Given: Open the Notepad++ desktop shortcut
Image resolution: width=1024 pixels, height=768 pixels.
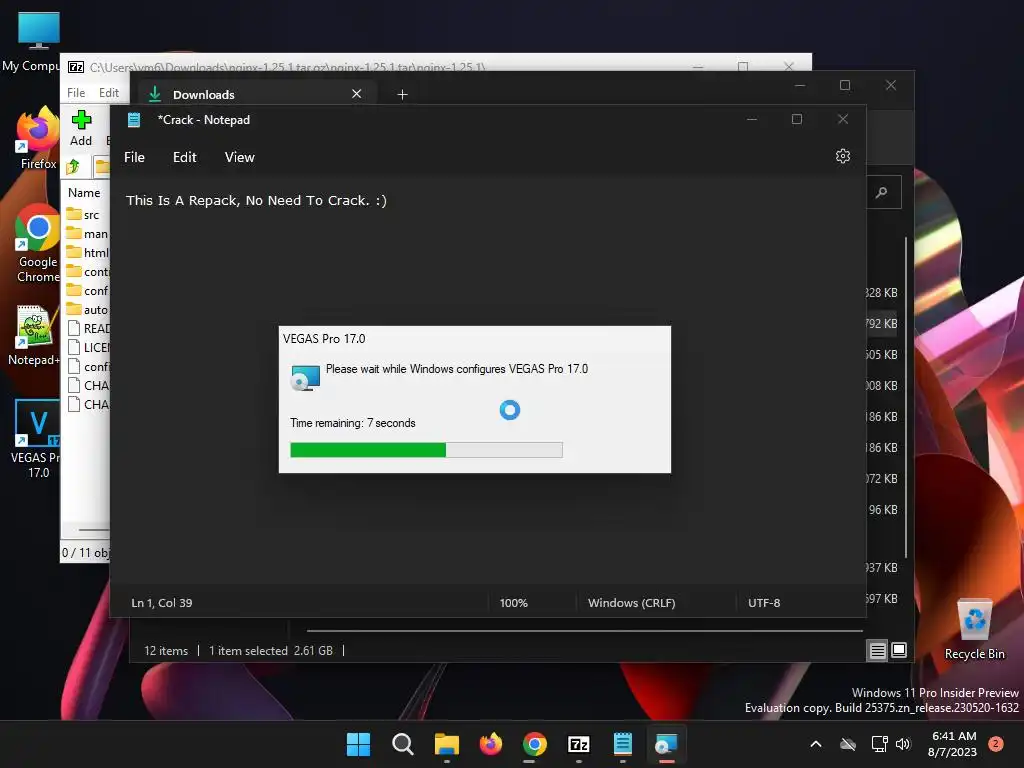Looking at the screenshot, I should [34, 336].
